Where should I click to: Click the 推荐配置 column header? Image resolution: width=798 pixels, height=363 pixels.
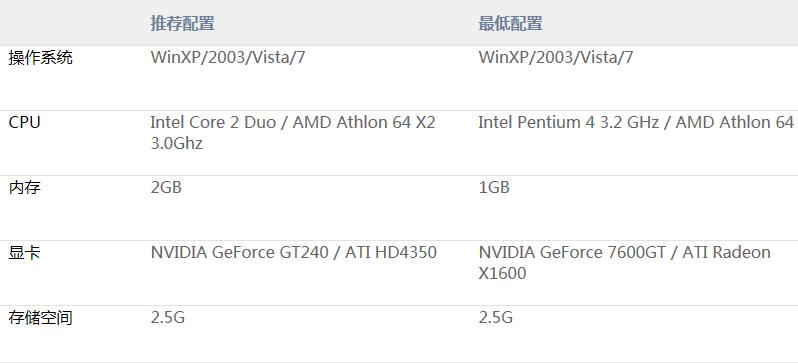pyautogui.click(x=182, y=23)
